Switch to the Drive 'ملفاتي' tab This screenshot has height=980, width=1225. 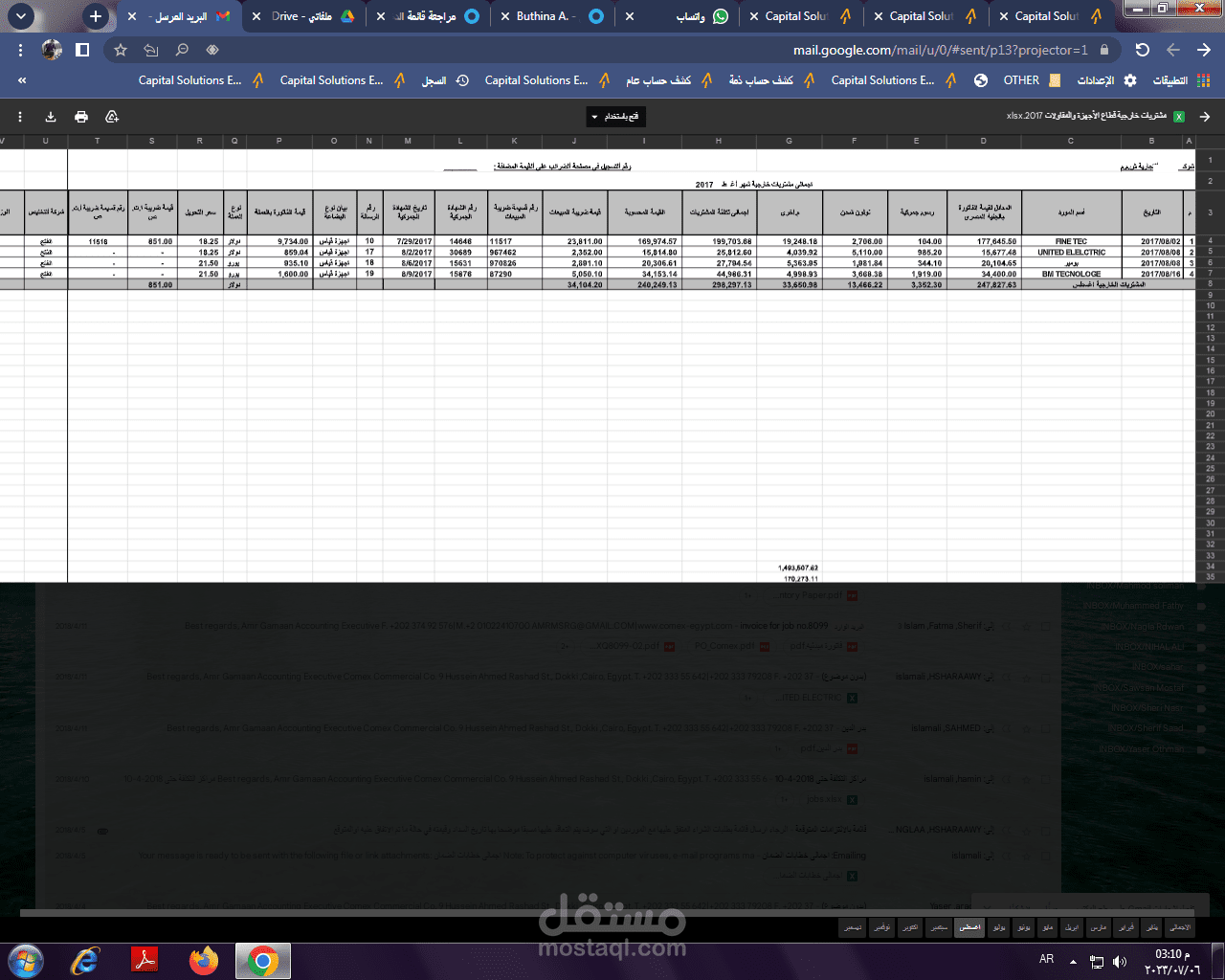click(x=304, y=16)
